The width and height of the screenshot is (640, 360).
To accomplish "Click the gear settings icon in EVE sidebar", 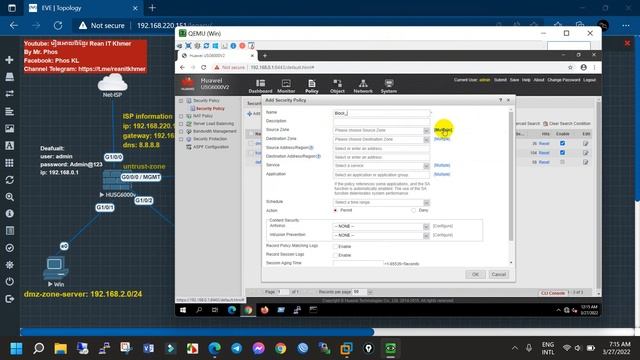I will point(9,264).
